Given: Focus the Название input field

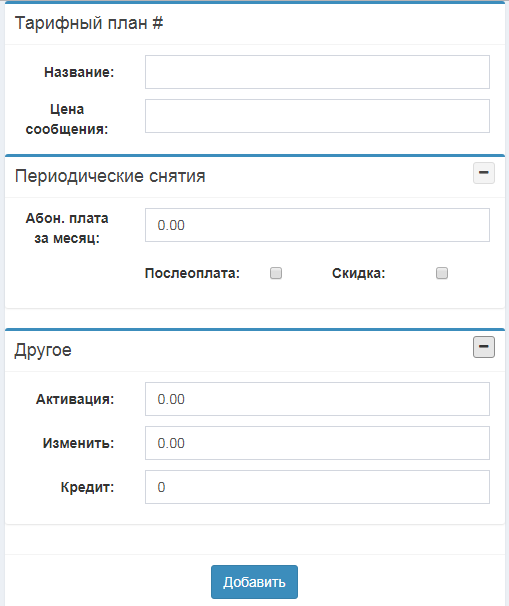Looking at the screenshot, I should pyautogui.click(x=317, y=72).
